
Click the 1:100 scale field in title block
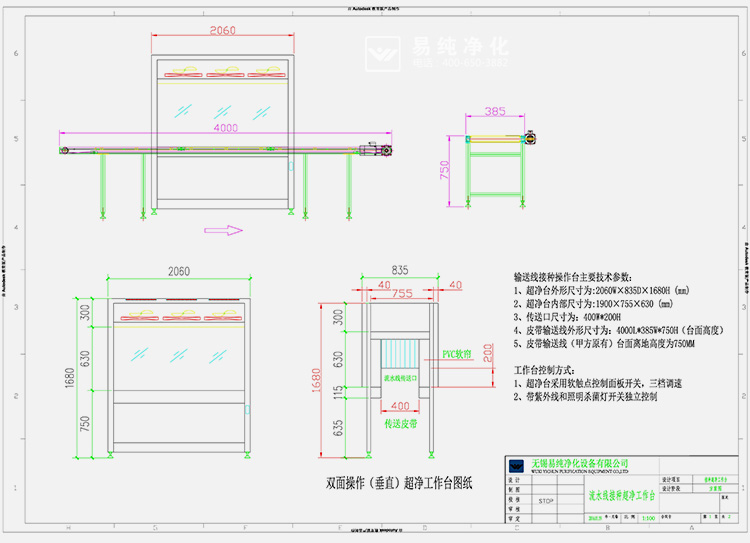pos(649,518)
